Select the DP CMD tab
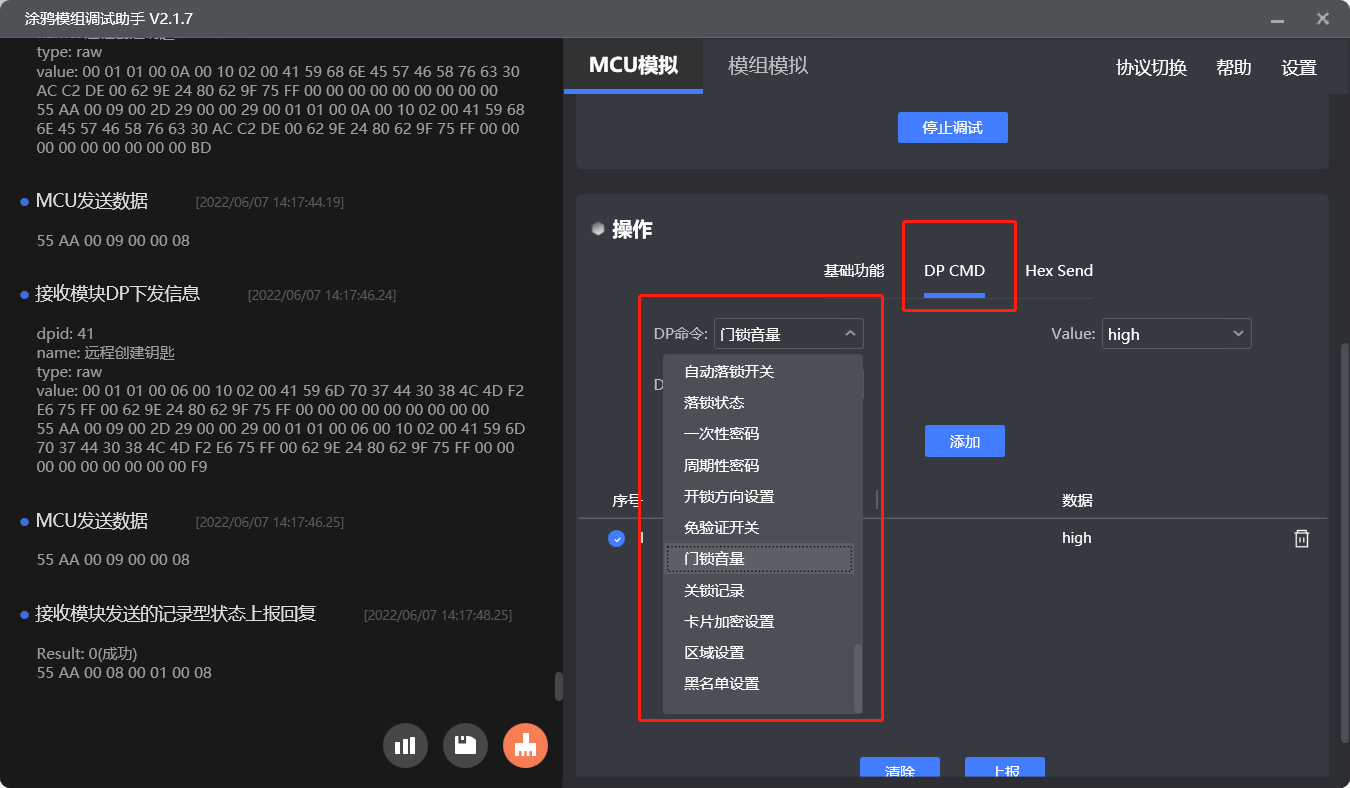 coord(954,271)
